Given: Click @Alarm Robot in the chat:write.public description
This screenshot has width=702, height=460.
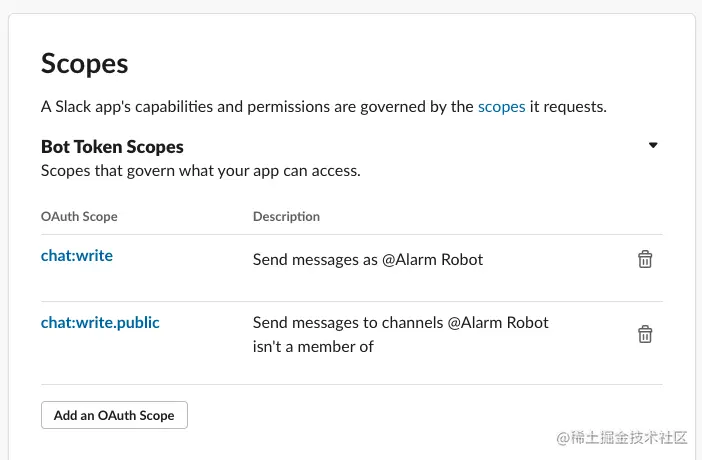Looking at the screenshot, I should pos(498,323).
